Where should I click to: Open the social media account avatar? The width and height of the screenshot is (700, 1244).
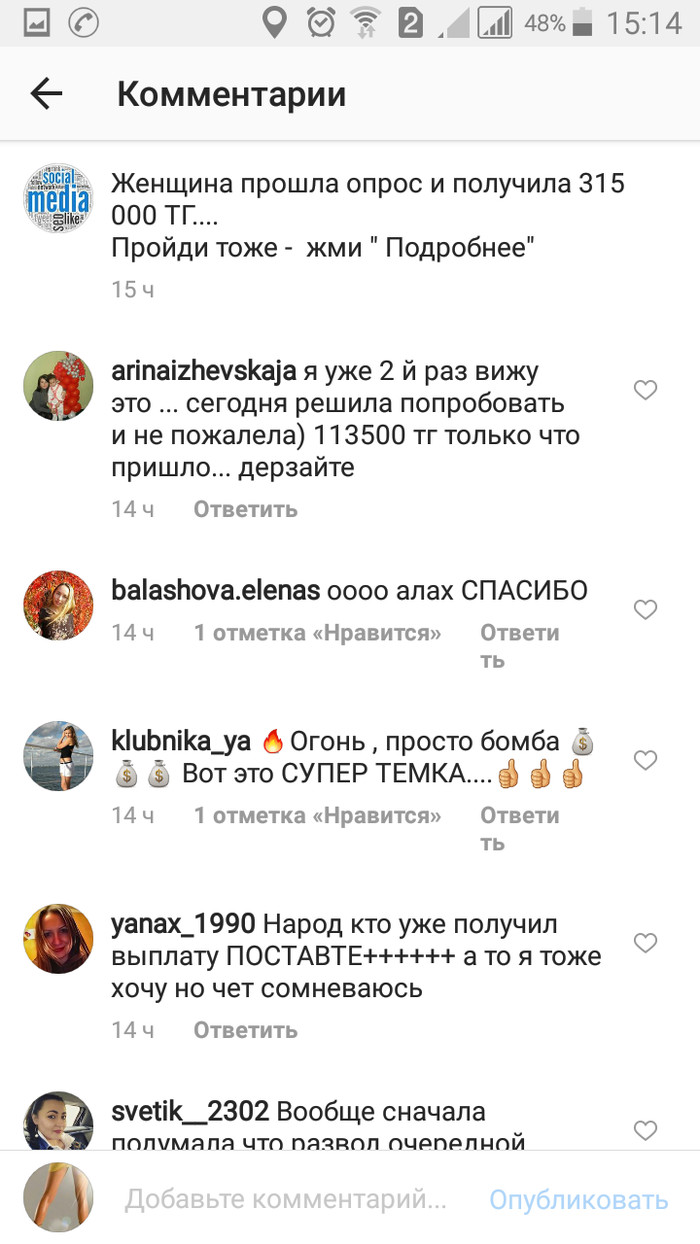click(x=58, y=197)
